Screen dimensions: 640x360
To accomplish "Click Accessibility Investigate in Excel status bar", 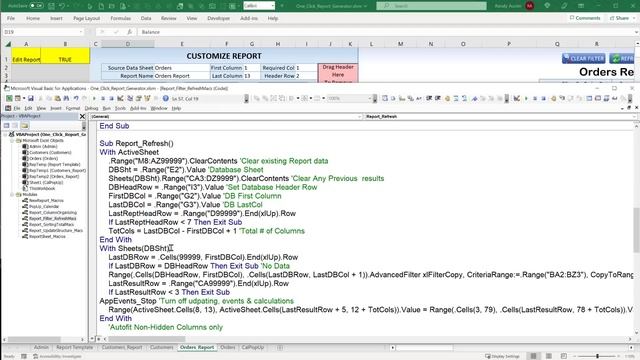I will coord(57,356).
